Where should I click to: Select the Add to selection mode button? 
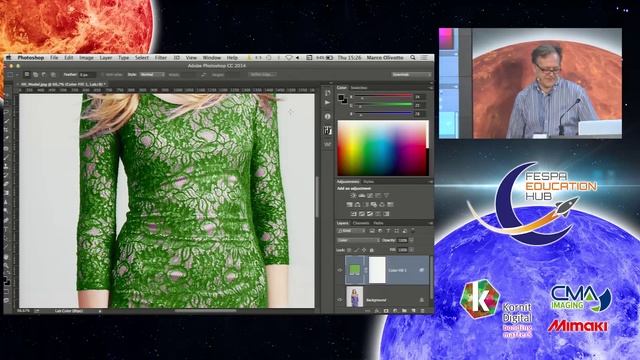pyautogui.click(x=36, y=75)
